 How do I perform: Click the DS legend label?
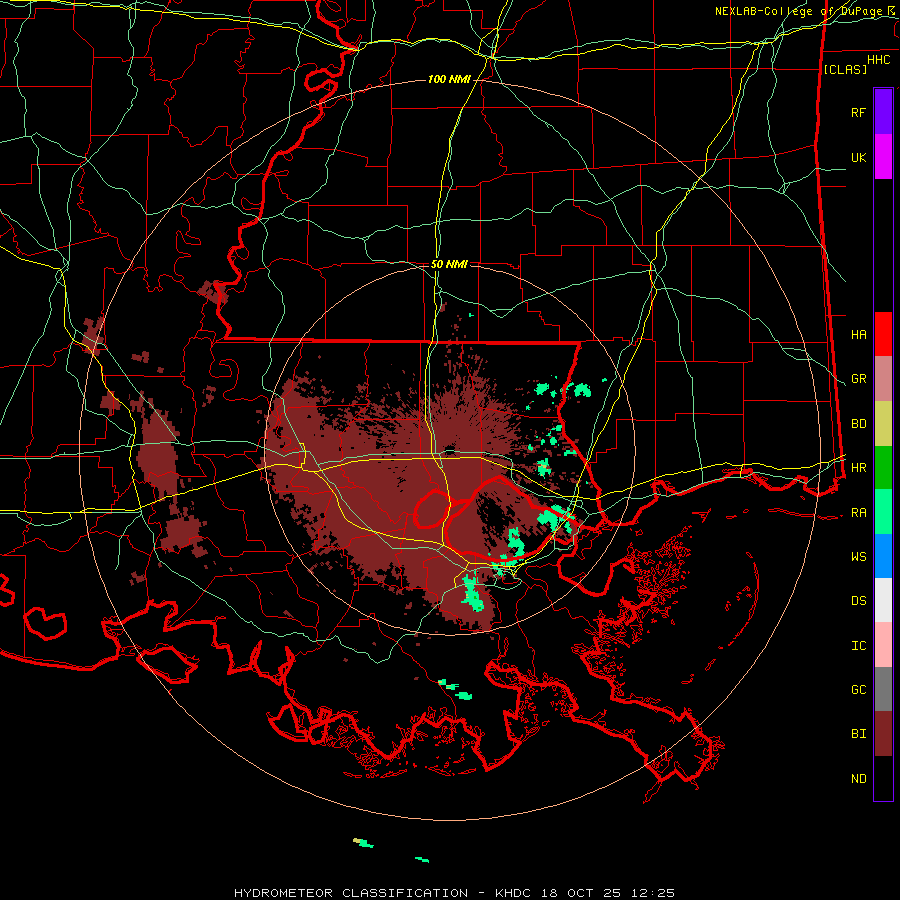(858, 601)
